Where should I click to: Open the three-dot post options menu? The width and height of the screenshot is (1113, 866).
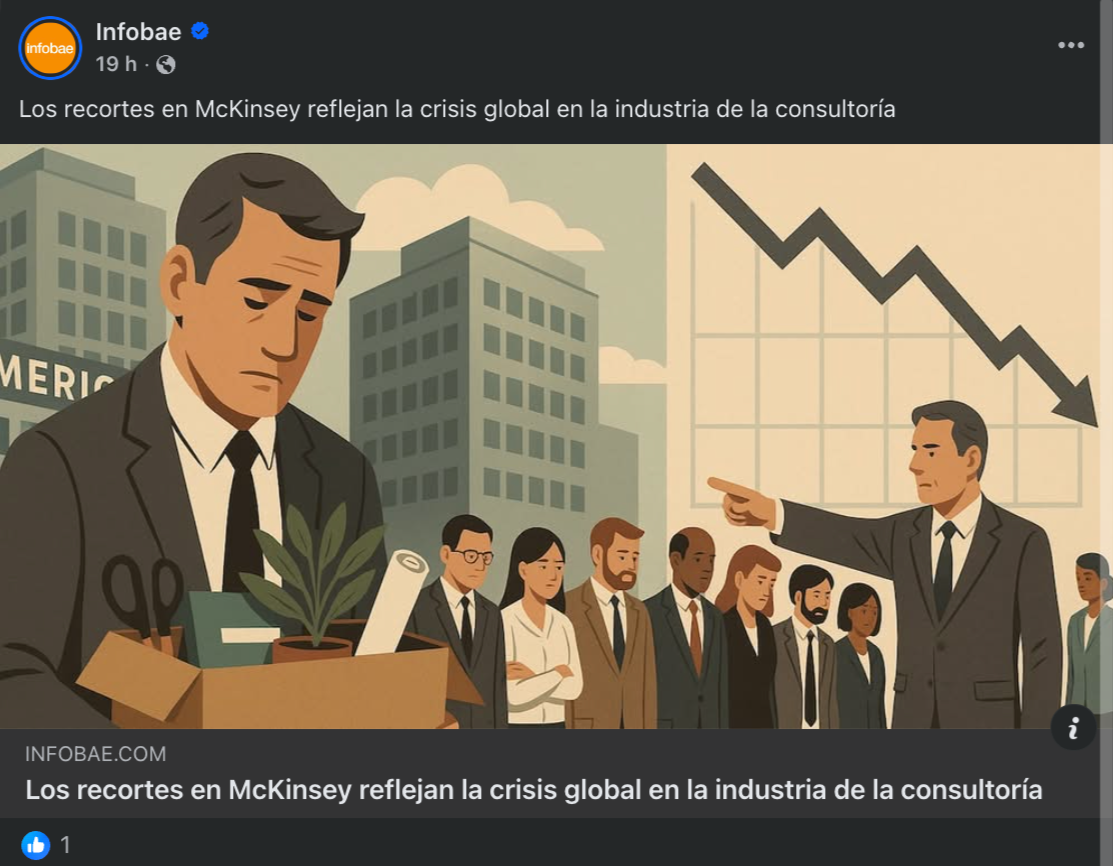pos(1071,46)
